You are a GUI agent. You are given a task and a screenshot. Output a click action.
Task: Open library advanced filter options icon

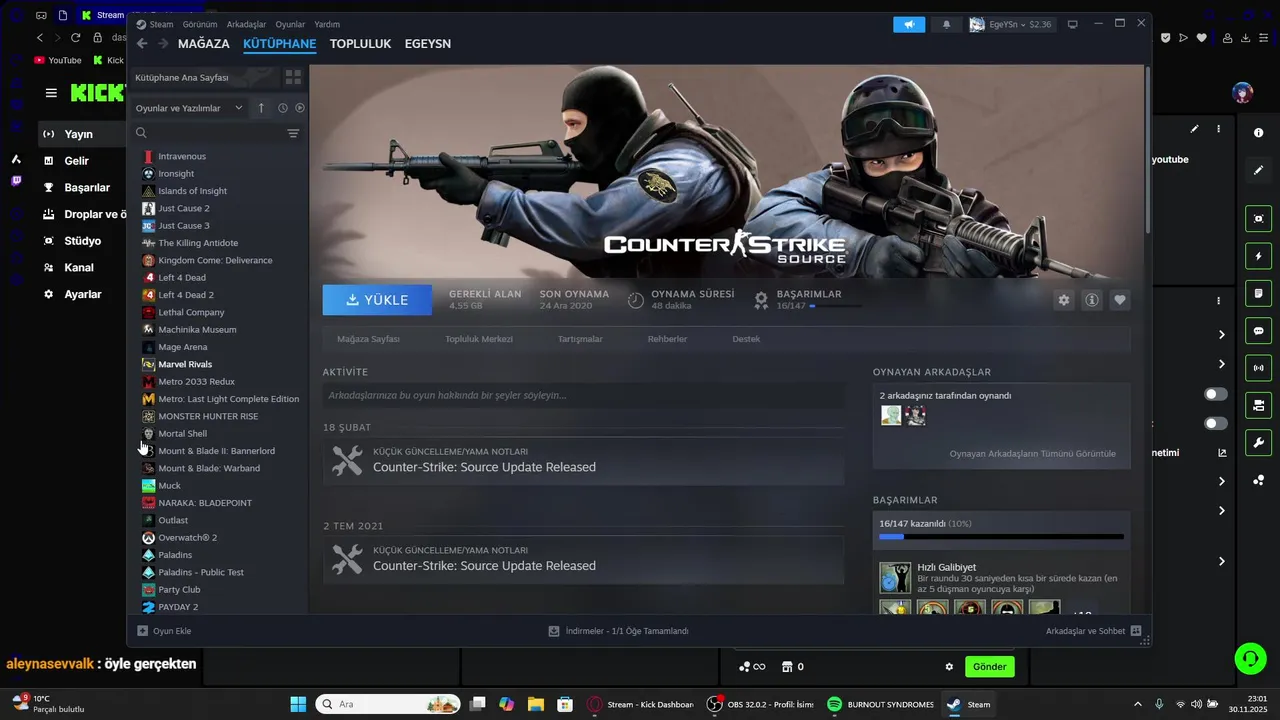click(x=293, y=133)
